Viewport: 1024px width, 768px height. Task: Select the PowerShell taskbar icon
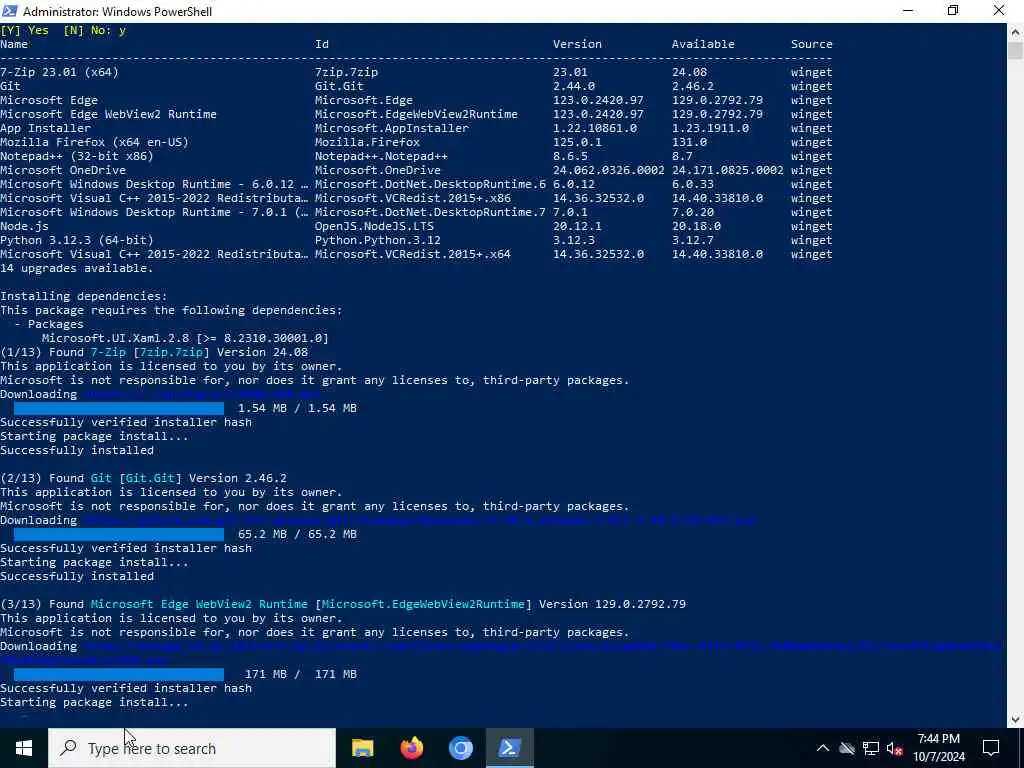point(509,748)
